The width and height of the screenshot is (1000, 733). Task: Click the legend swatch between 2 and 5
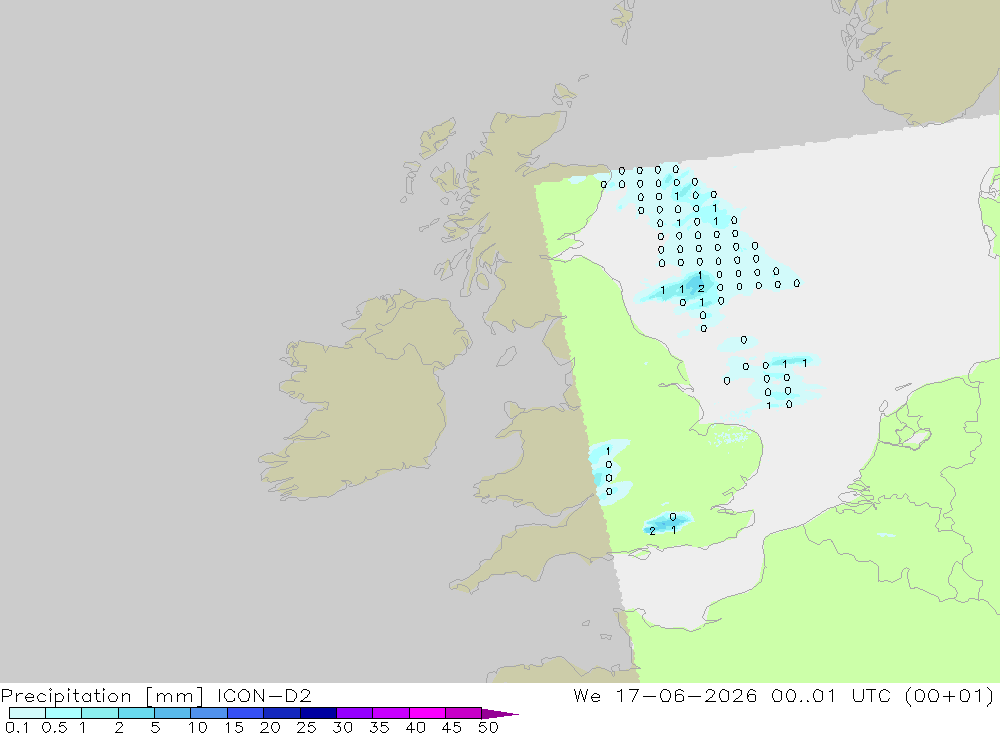point(136,713)
